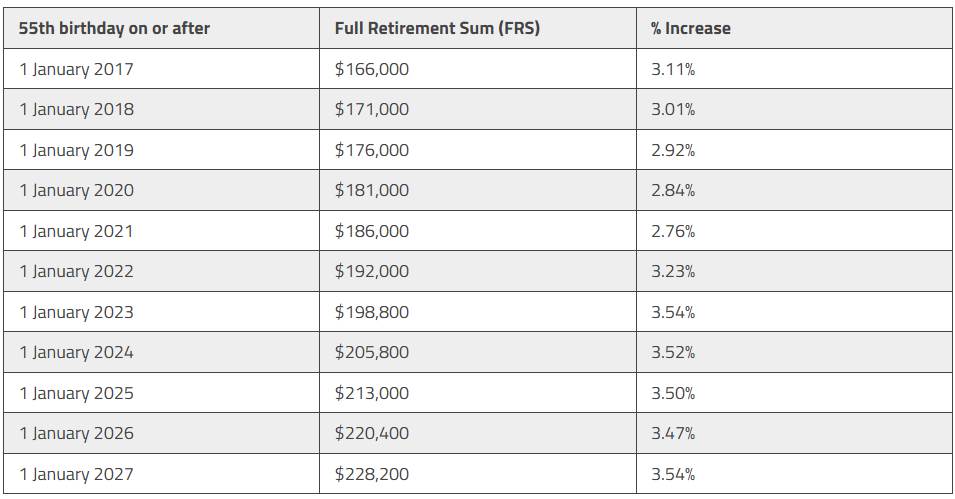This screenshot has height=499, width=955.
Task: Click the 2.76% increase cell
Action: pos(673,231)
